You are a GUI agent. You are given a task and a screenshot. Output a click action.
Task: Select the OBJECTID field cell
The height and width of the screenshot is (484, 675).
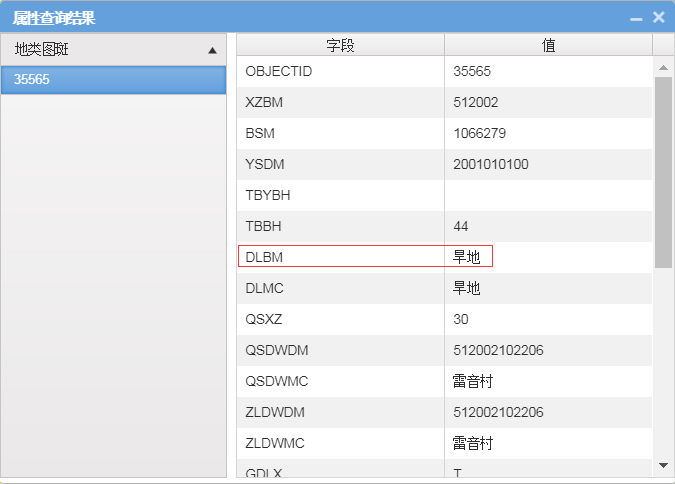340,71
